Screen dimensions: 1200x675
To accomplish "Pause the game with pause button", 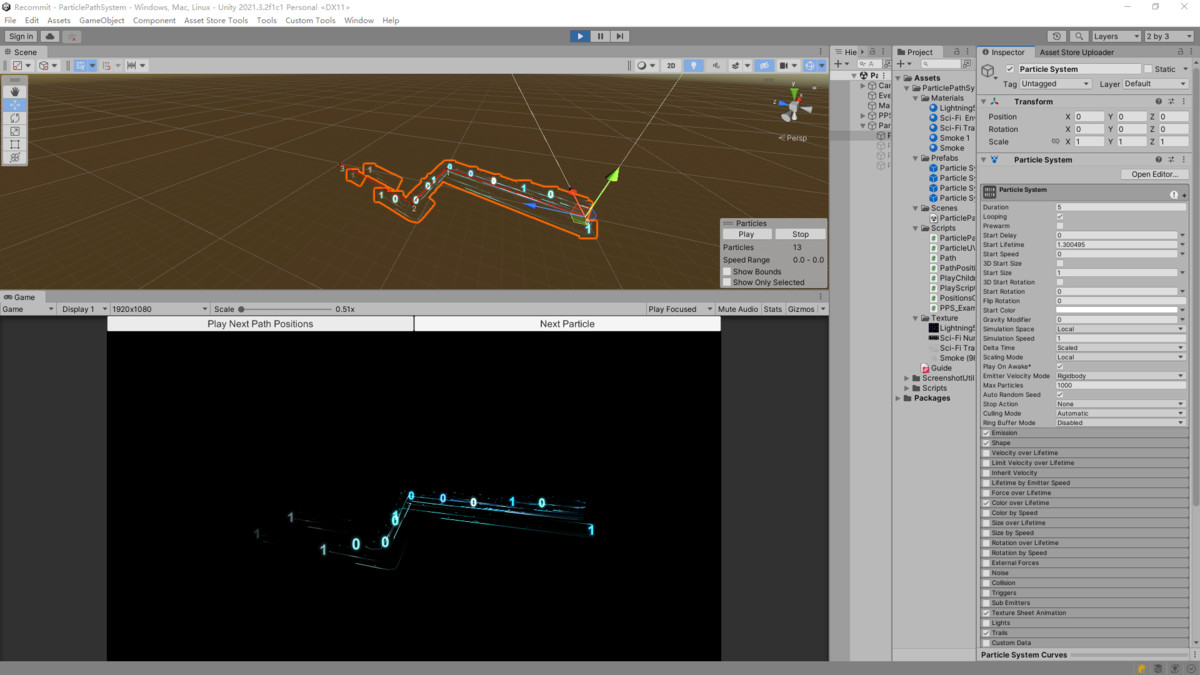I will pyautogui.click(x=600, y=36).
